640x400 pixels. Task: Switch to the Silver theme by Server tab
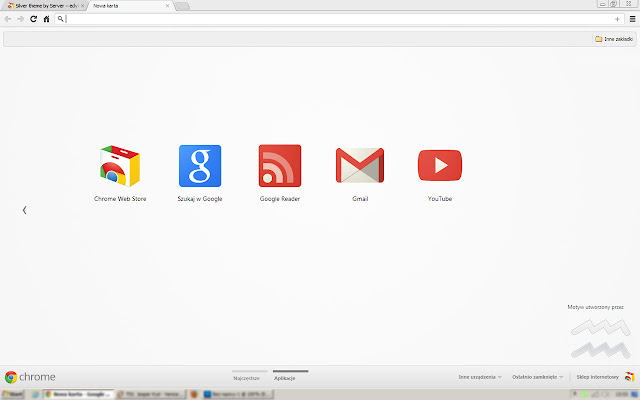click(46, 6)
